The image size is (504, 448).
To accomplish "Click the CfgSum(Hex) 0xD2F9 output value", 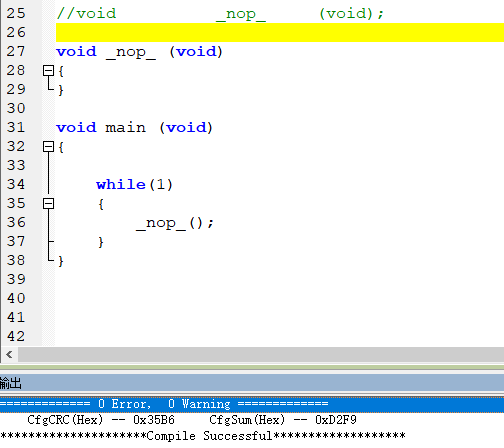I will [x=283, y=420].
